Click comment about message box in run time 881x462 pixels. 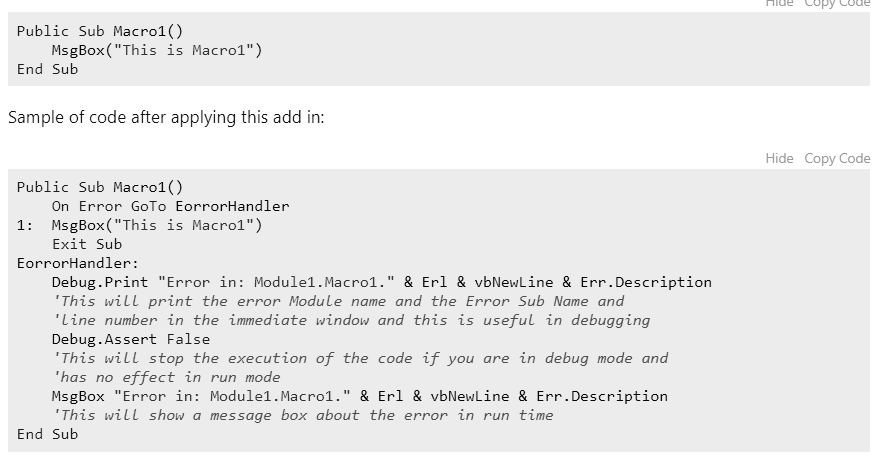(x=303, y=415)
